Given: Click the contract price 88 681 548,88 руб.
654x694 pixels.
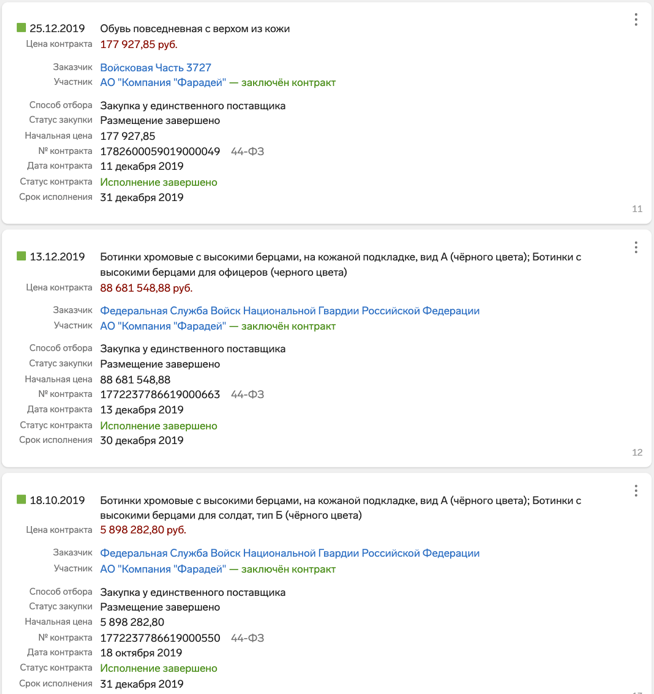Looking at the screenshot, I should tap(146, 288).
